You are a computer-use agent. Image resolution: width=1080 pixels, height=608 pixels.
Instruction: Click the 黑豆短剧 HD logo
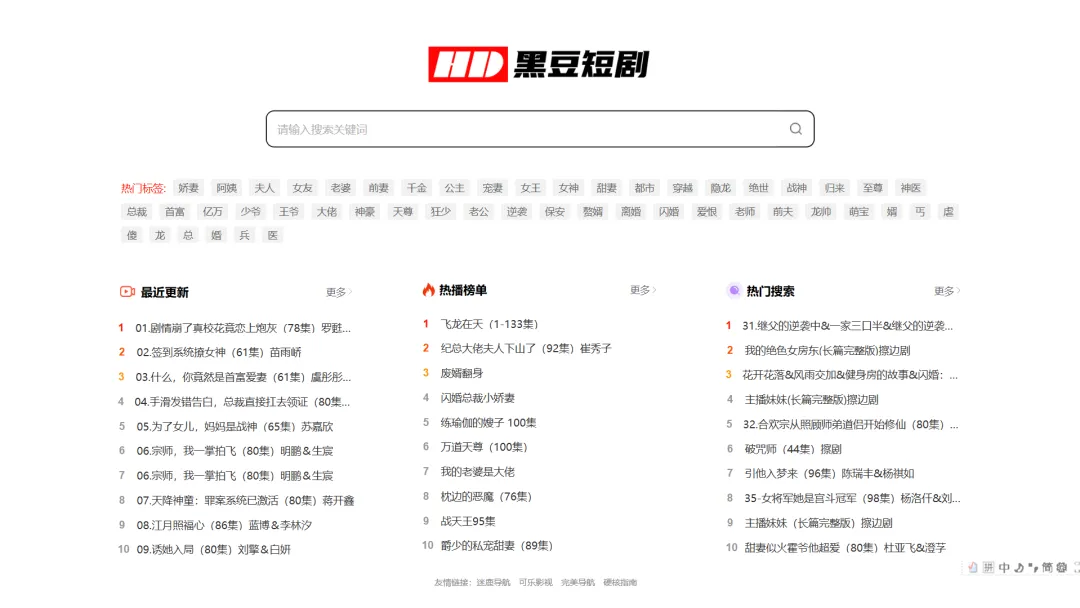click(539, 64)
